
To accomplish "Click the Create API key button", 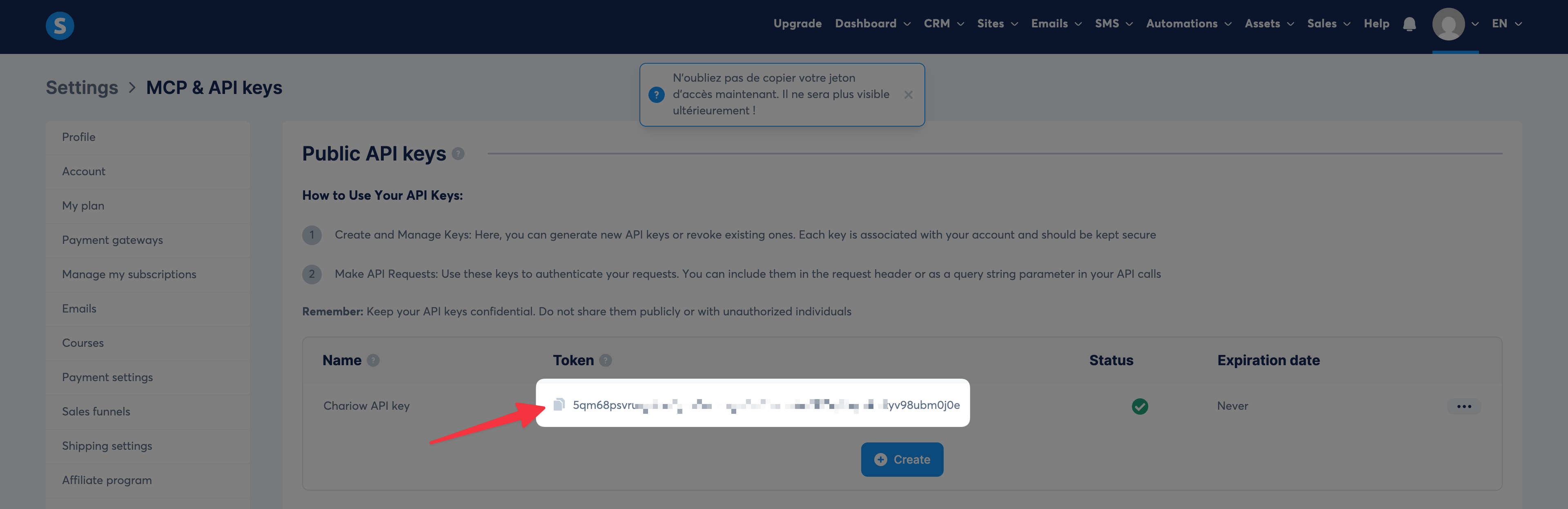I will 902,460.
